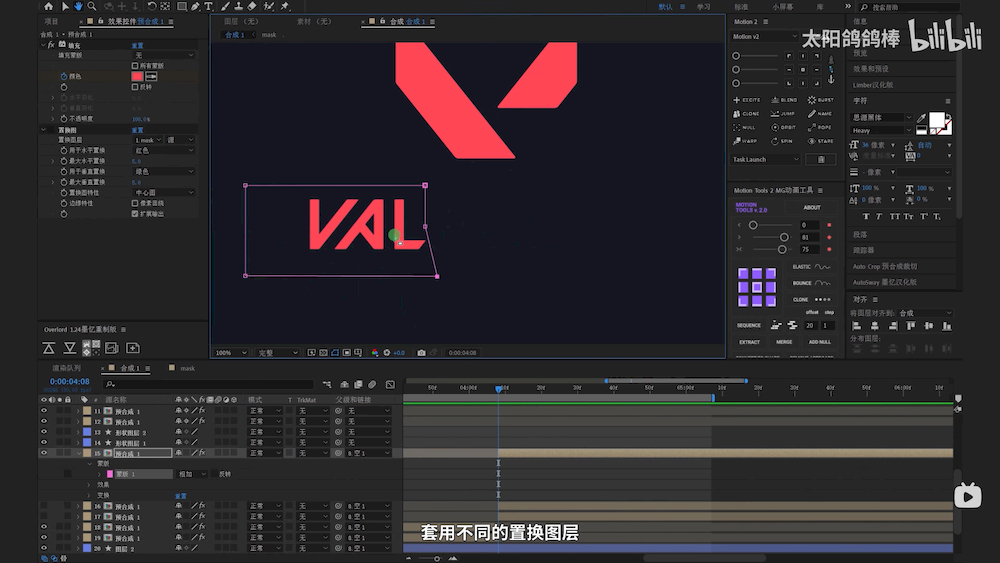Image resolution: width=1000 pixels, height=563 pixels.
Task: Select the Eraser tool
Action: [252, 6]
